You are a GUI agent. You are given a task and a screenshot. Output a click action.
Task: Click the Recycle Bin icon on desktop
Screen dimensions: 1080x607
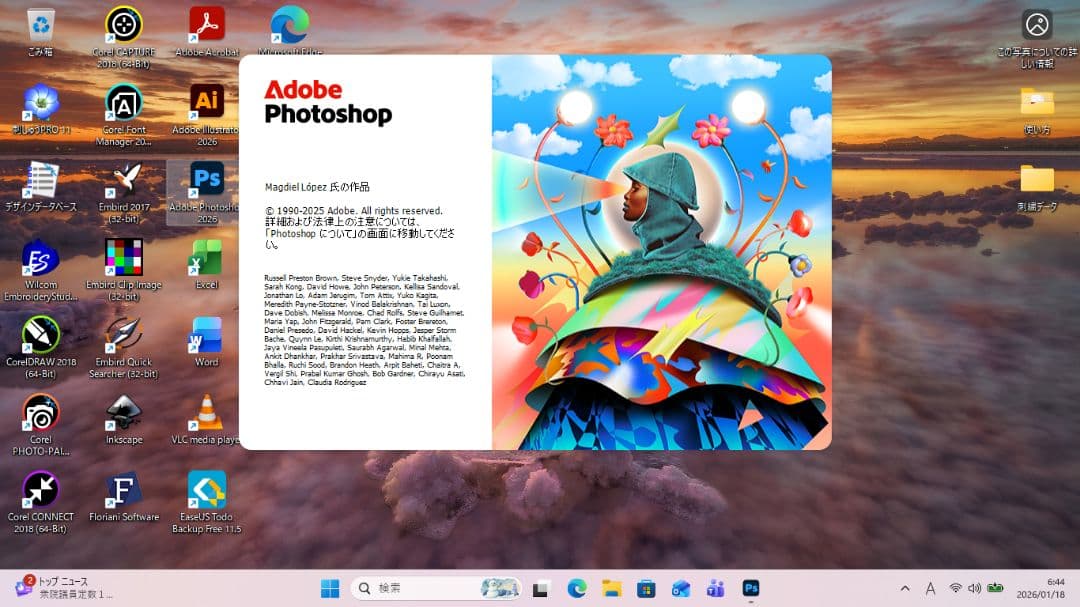coord(41,24)
